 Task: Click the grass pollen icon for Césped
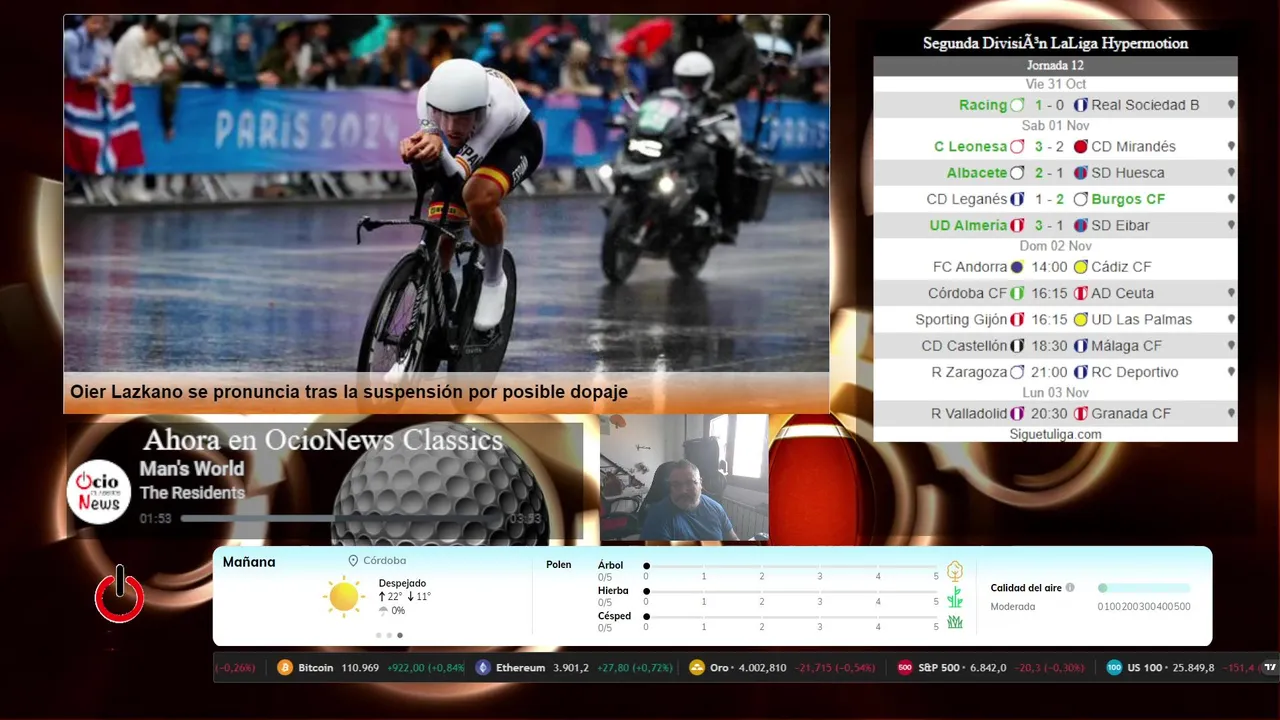955,622
